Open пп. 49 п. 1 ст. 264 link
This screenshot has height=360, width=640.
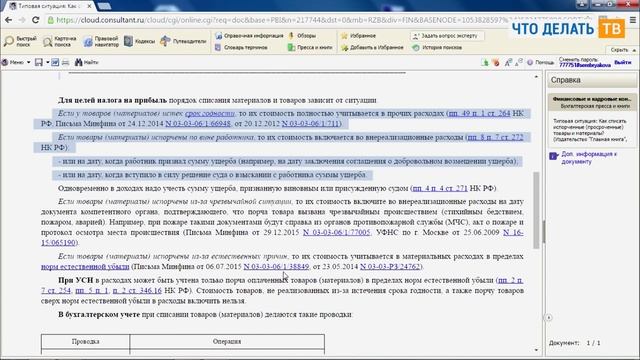479,113
